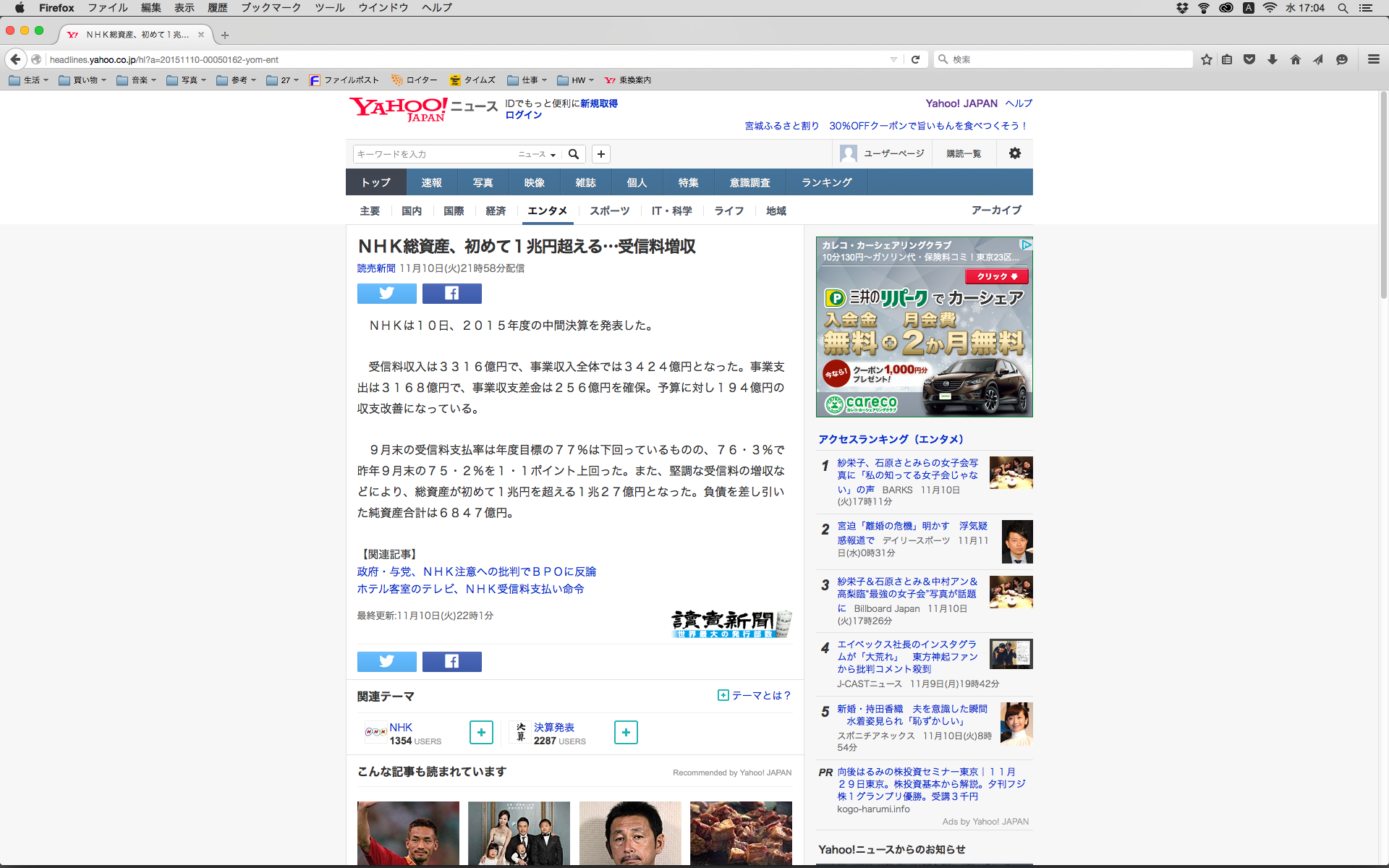Open the Firefox hamburger menu
Viewport: 1389px width, 868px height.
tap(1373, 59)
